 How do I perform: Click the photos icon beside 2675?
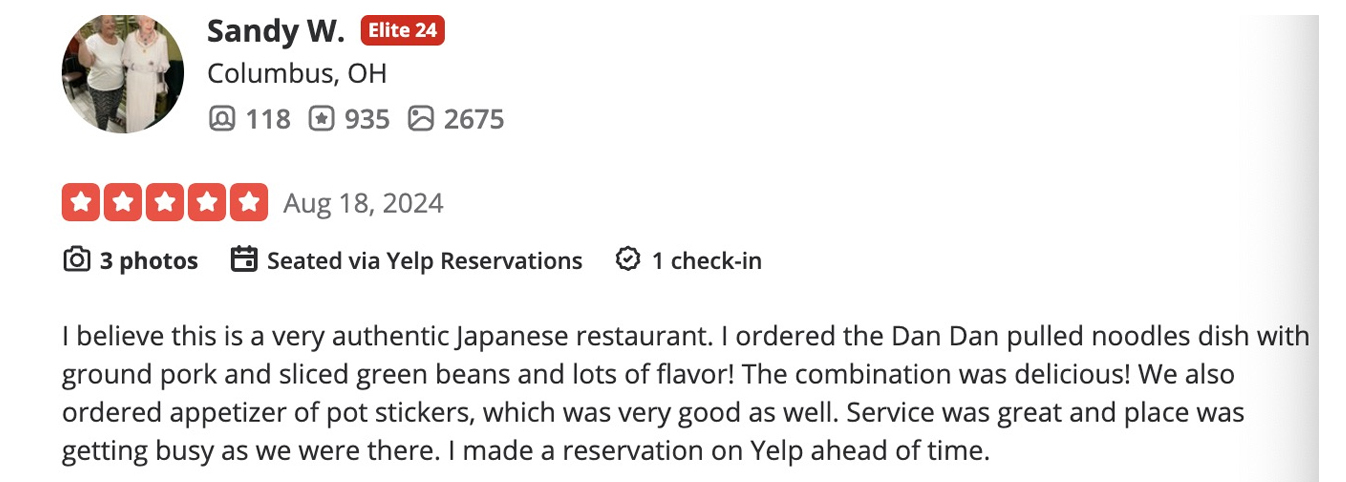tap(421, 119)
